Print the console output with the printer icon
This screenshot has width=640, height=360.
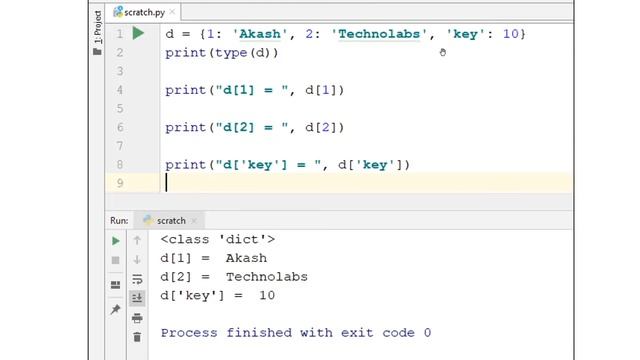(x=137, y=318)
